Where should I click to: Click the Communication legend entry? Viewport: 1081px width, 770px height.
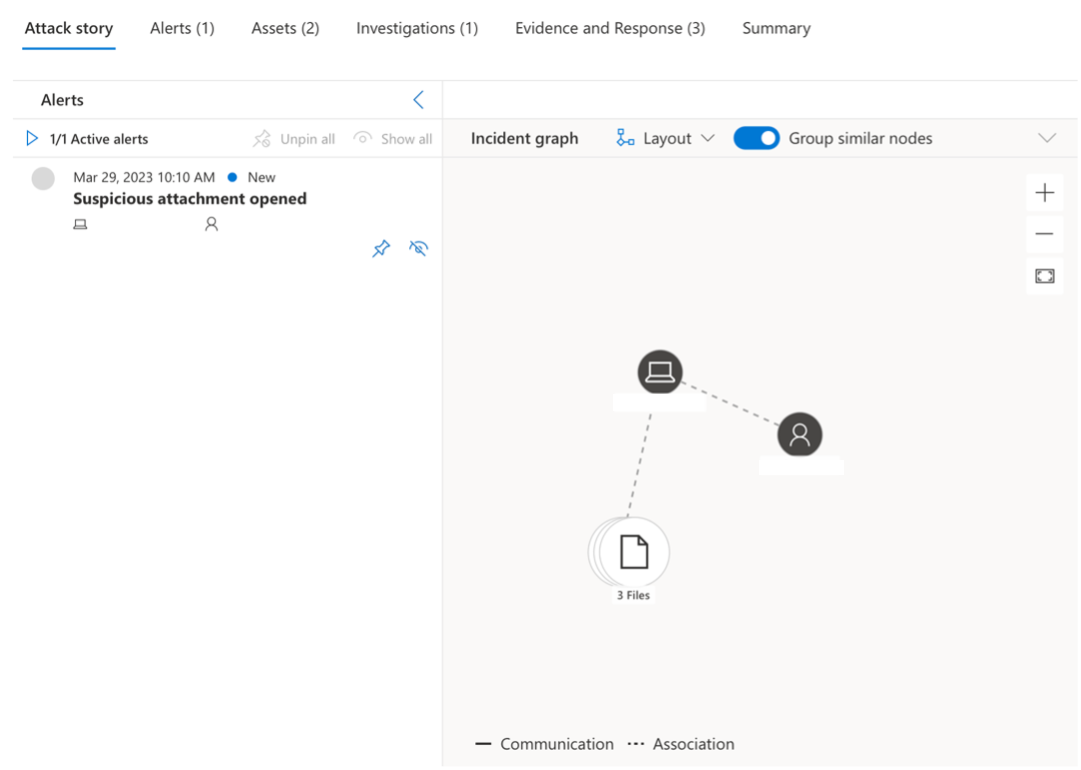544,744
